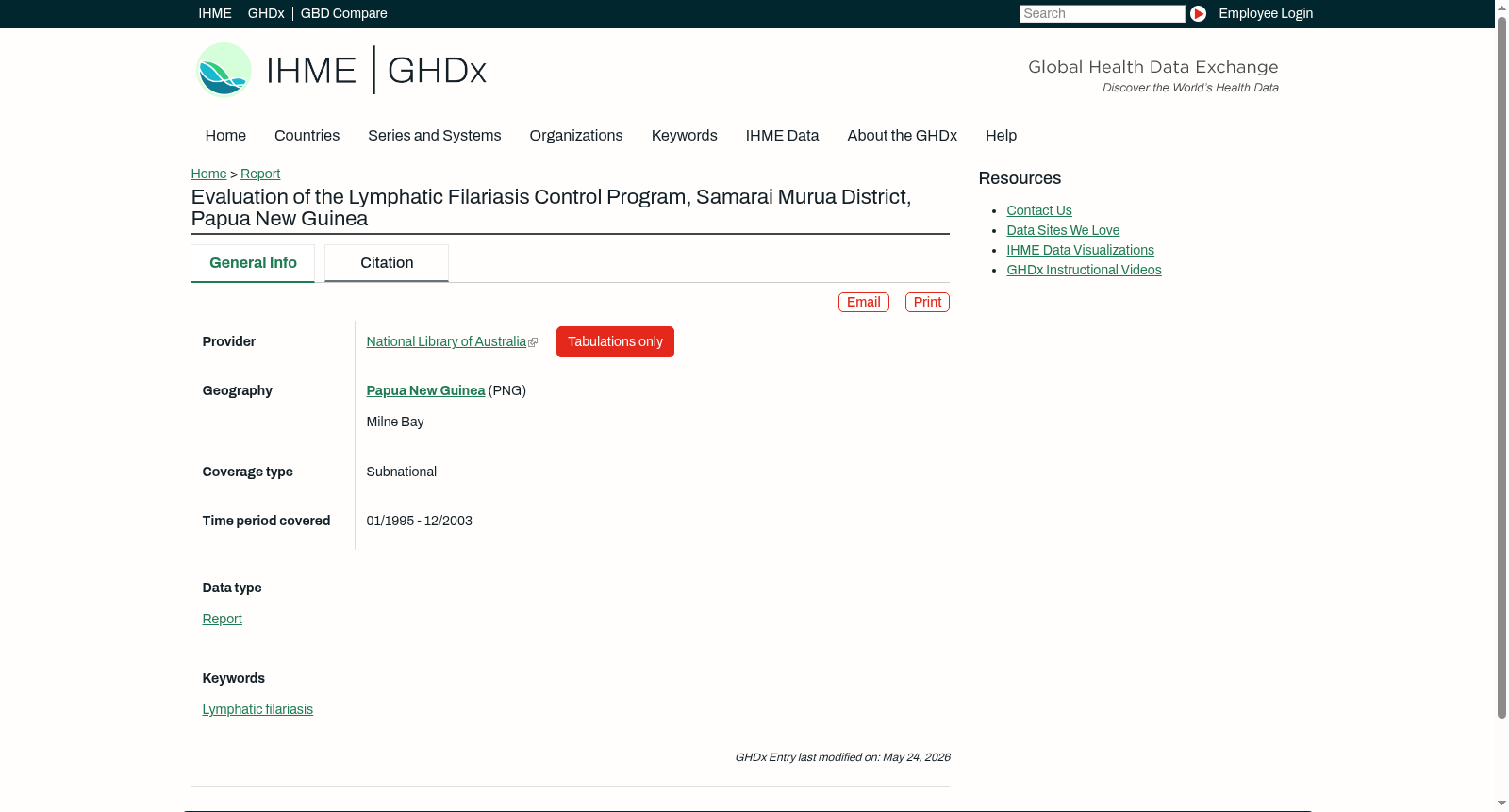Open National Library of Australia link
The image size is (1509, 812).
coord(446,341)
